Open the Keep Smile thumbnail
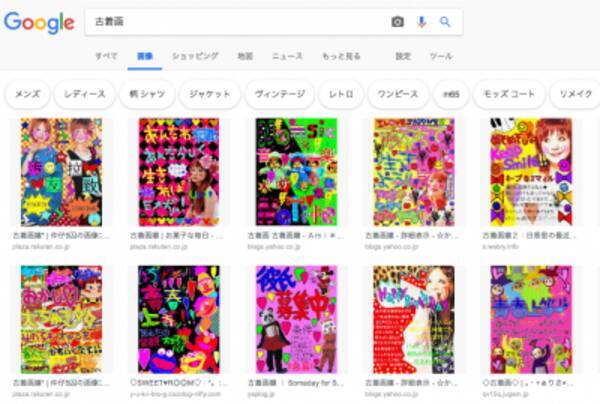The height and width of the screenshot is (404, 600). click(x=532, y=172)
